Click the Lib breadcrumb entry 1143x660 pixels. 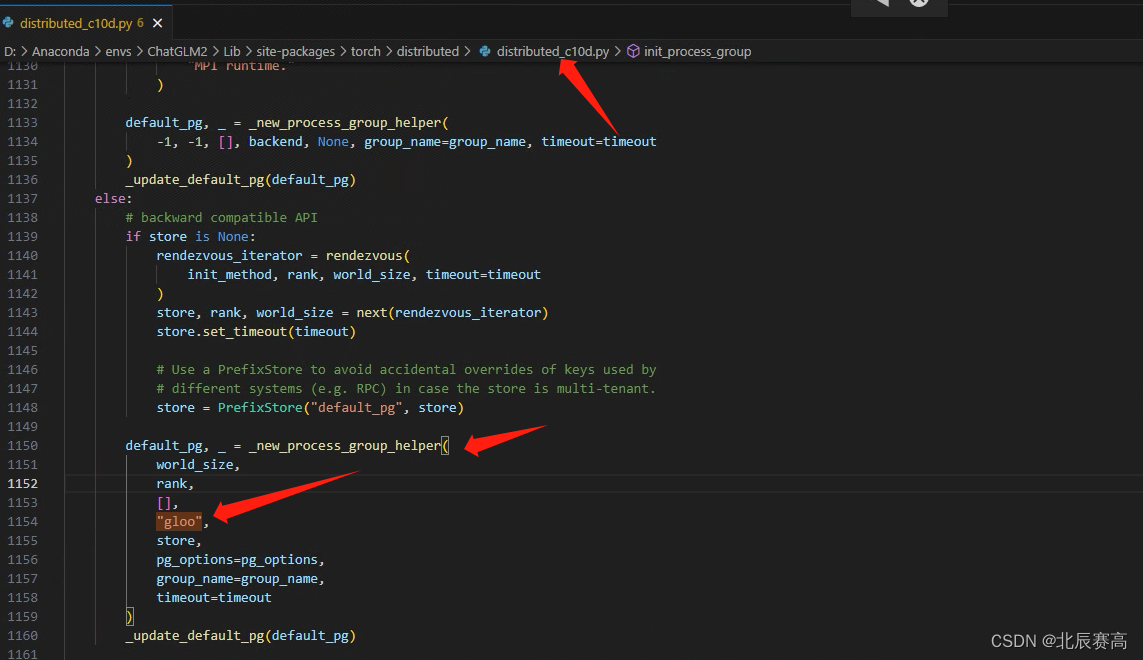pyautogui.click(x=231, y=51)
